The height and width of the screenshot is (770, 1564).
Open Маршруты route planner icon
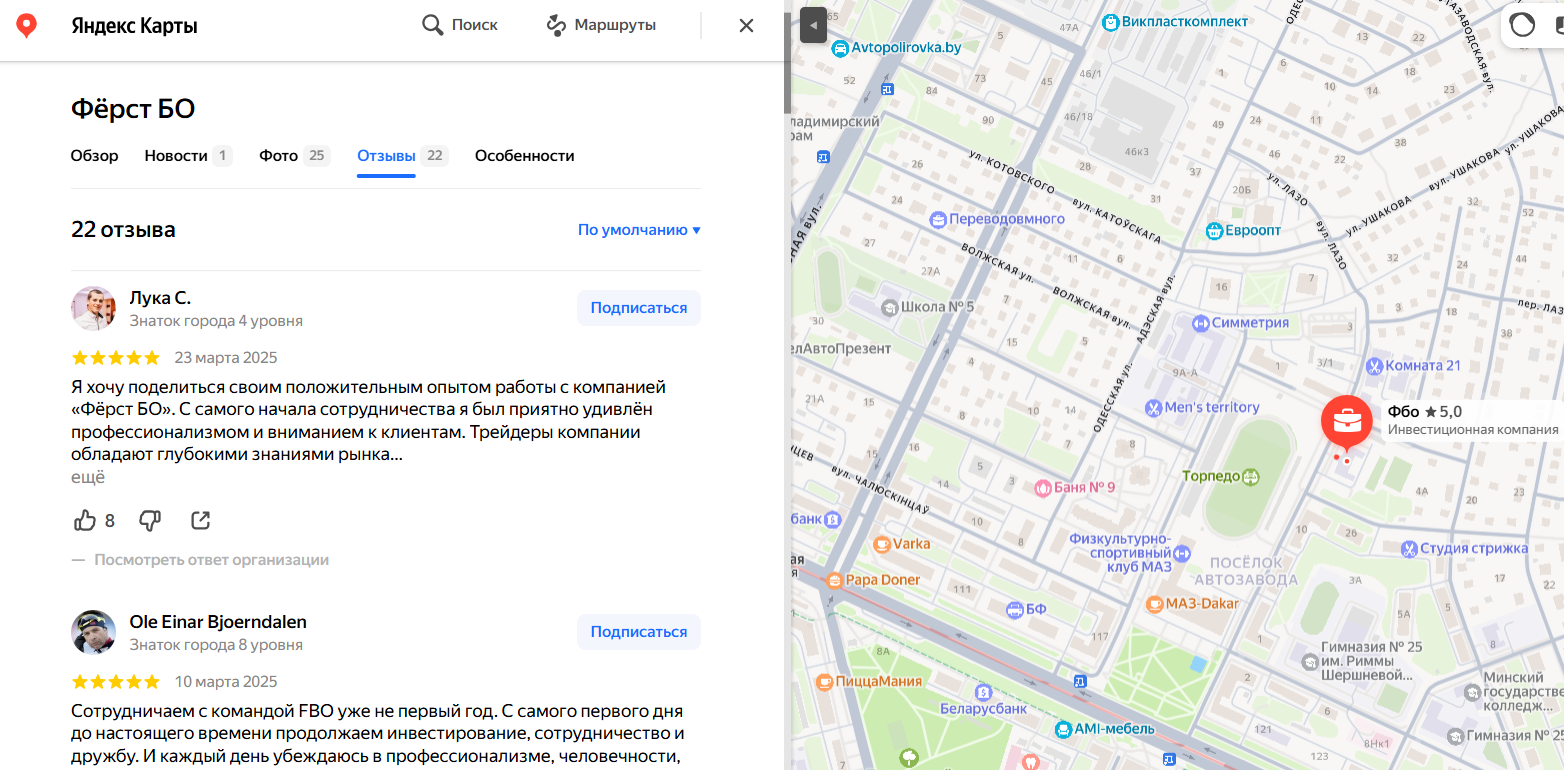556,25
